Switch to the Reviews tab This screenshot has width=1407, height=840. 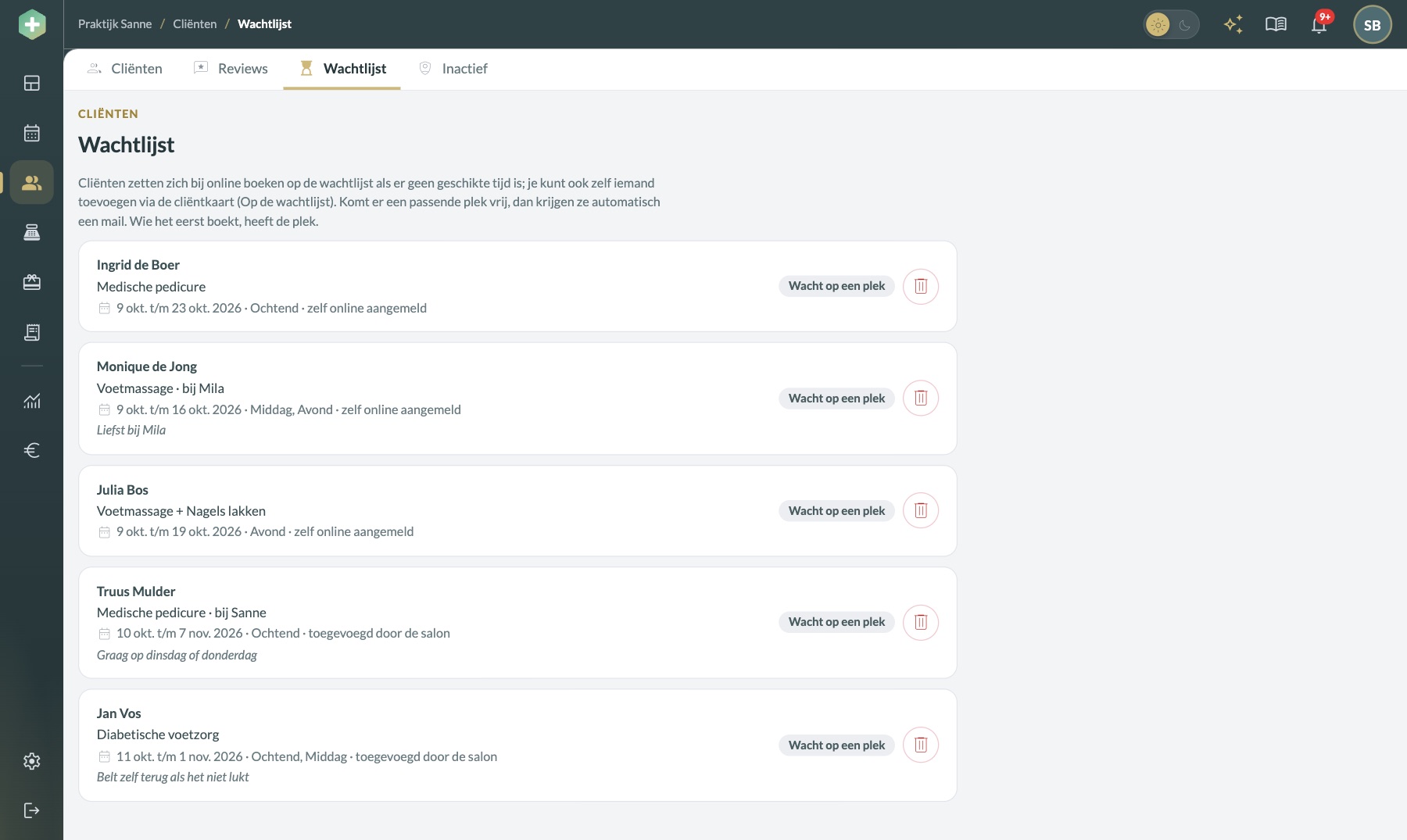coord(231,69)
